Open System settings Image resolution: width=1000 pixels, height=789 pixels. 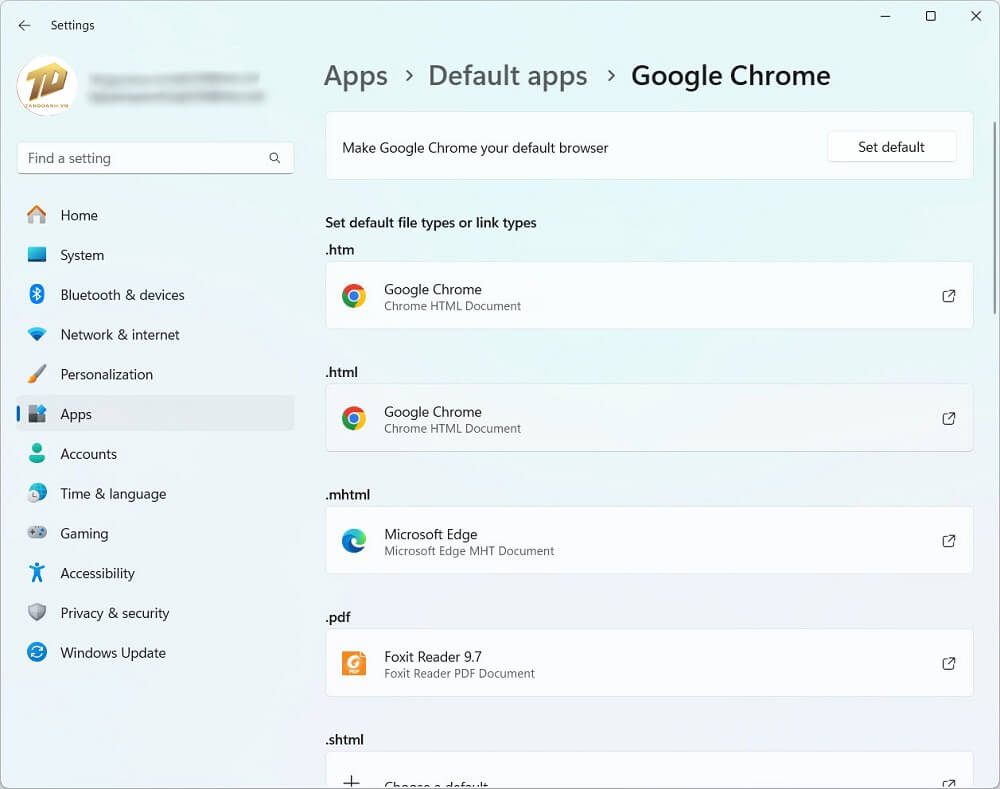pos(155,254)
